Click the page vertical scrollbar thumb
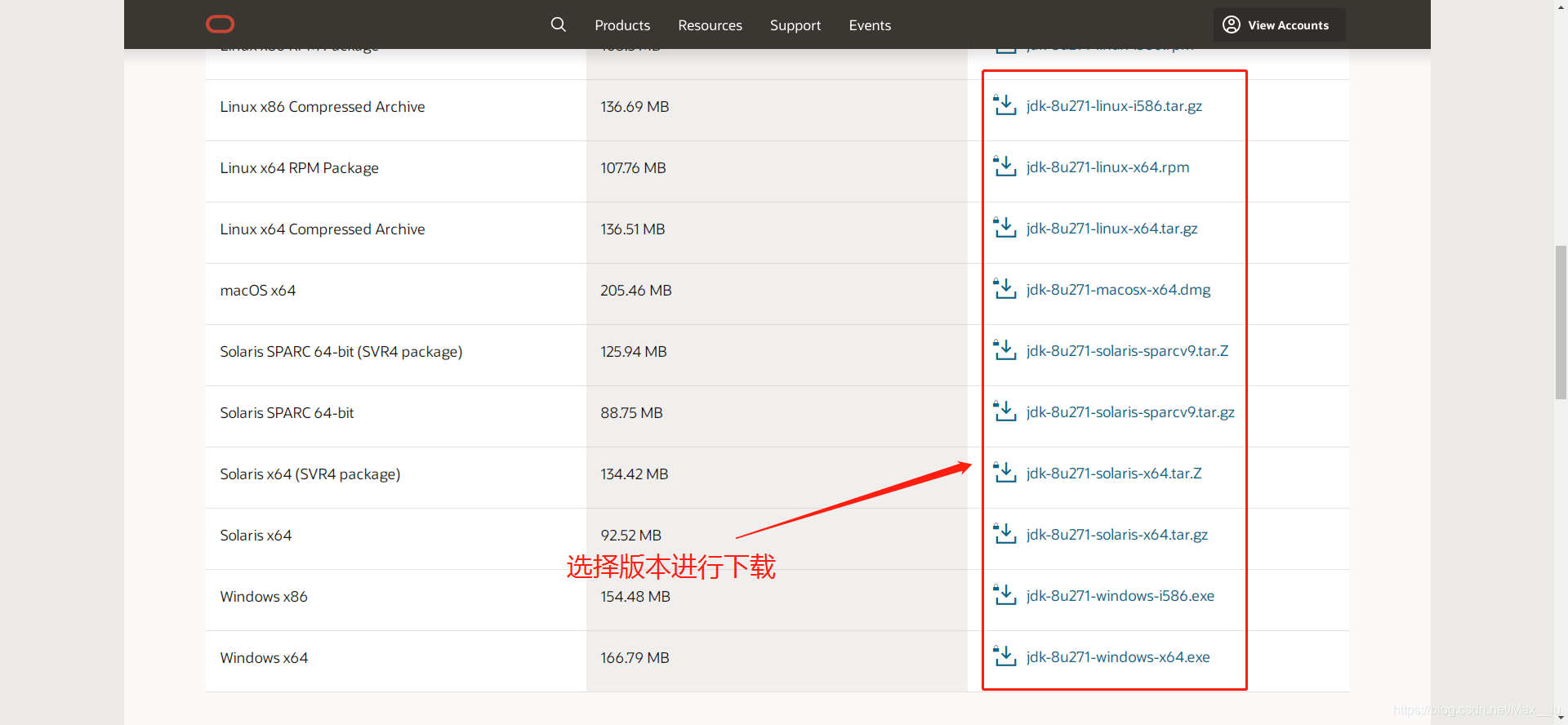The image size is (1568, 725). 1561,322
